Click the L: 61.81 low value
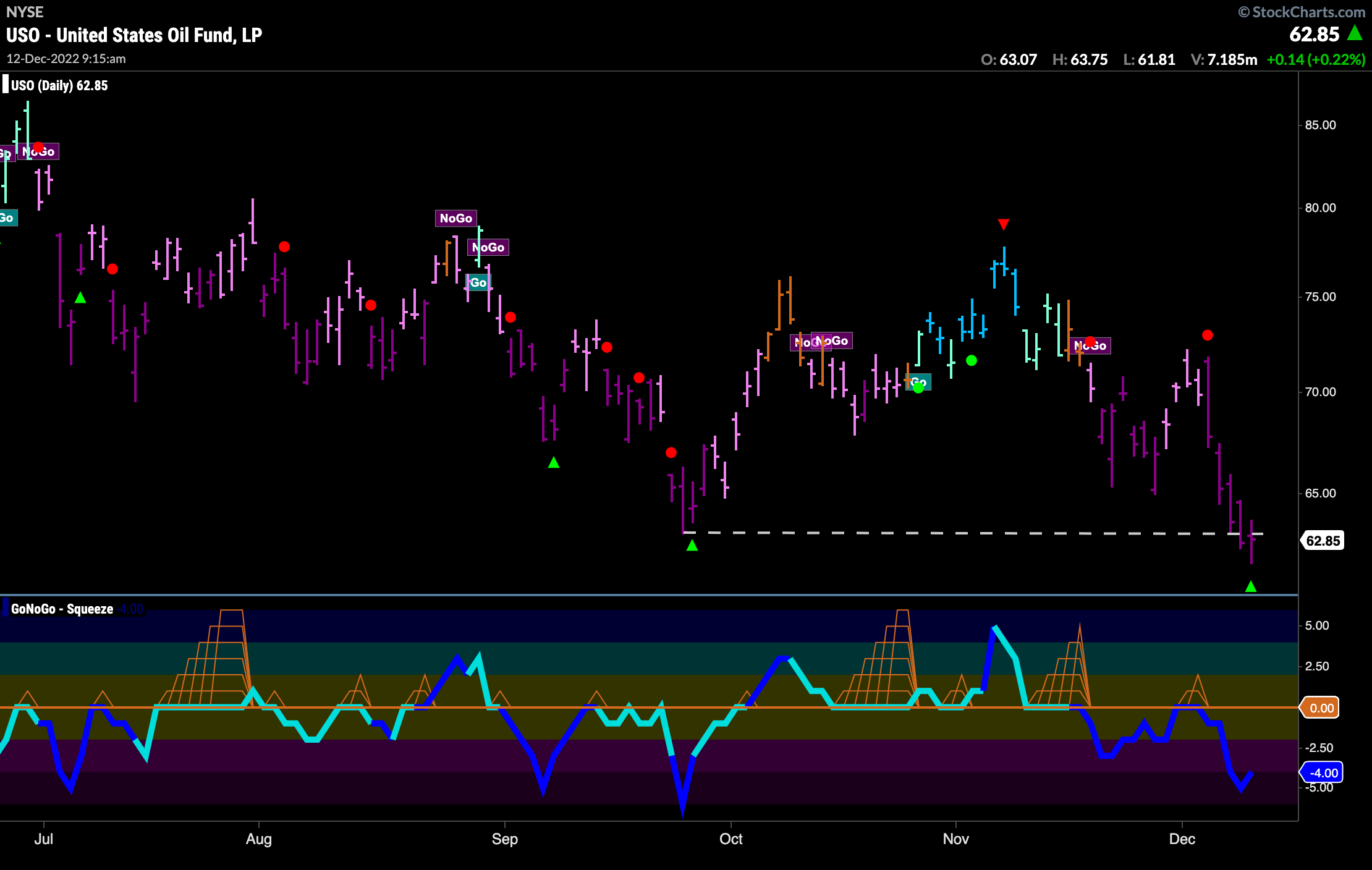This screenshot has height=870, width=1372. (x=1149, y=60)
